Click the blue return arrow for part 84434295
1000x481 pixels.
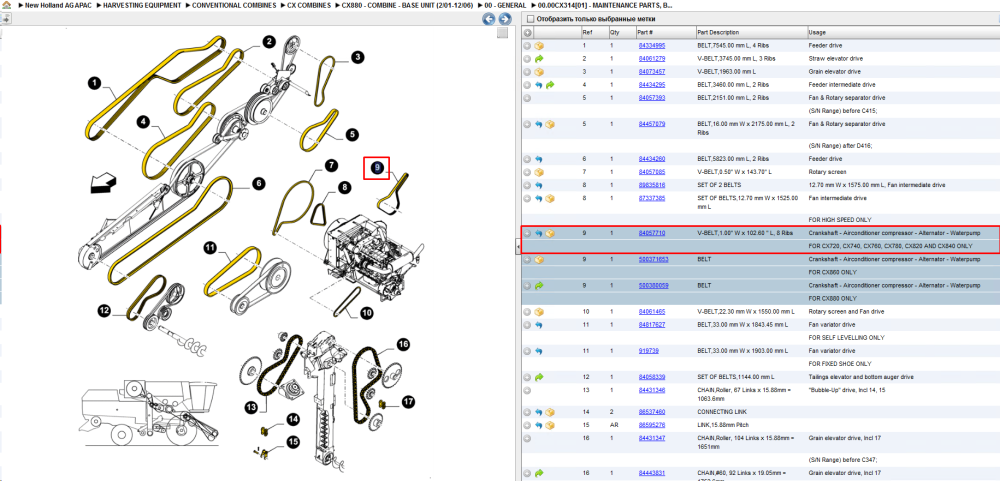(540, 85)
